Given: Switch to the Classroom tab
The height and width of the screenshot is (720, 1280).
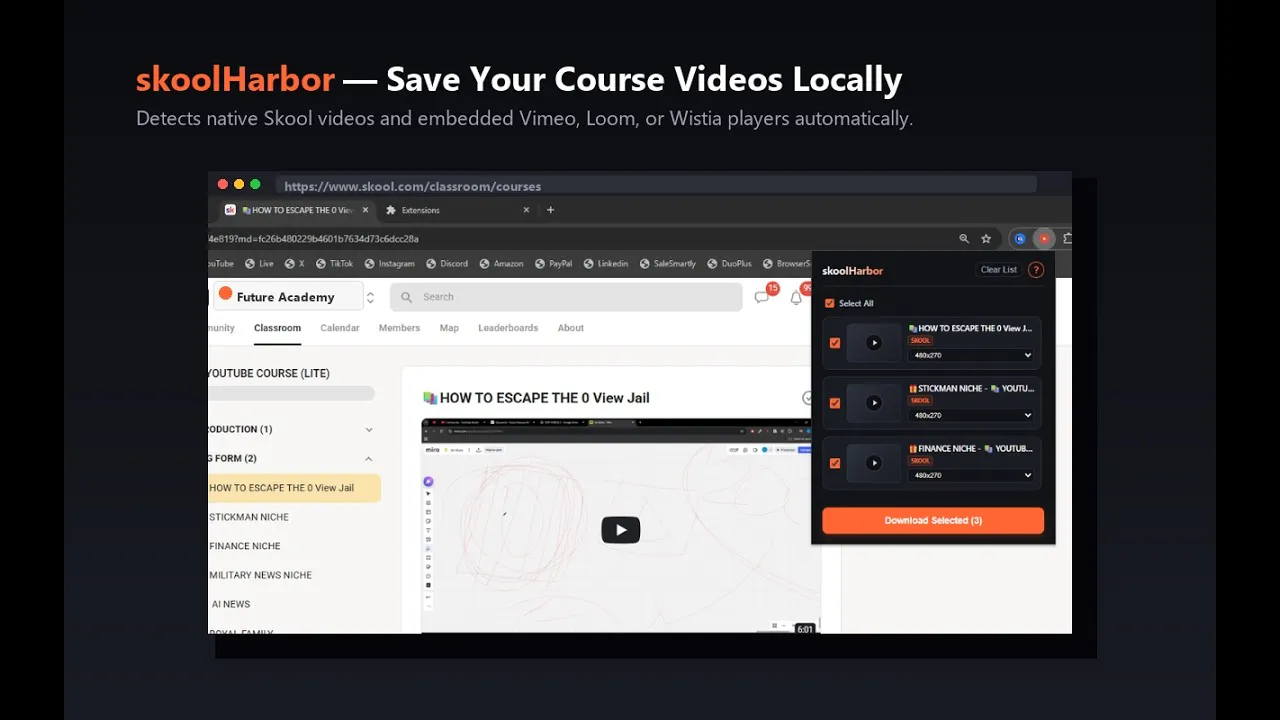Looking at the screenshot, I should 277,328.
